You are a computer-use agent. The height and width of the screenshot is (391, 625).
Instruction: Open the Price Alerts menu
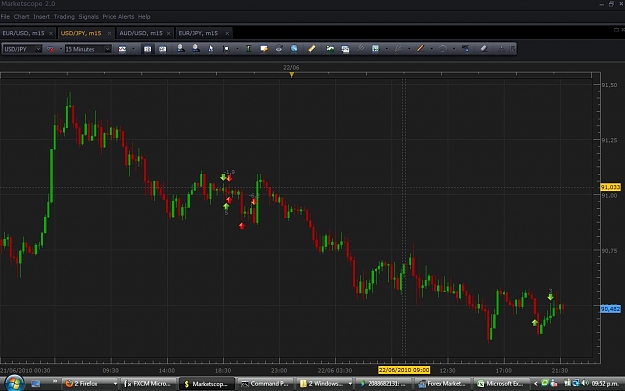pyautogui.click(x=118, y=17)
